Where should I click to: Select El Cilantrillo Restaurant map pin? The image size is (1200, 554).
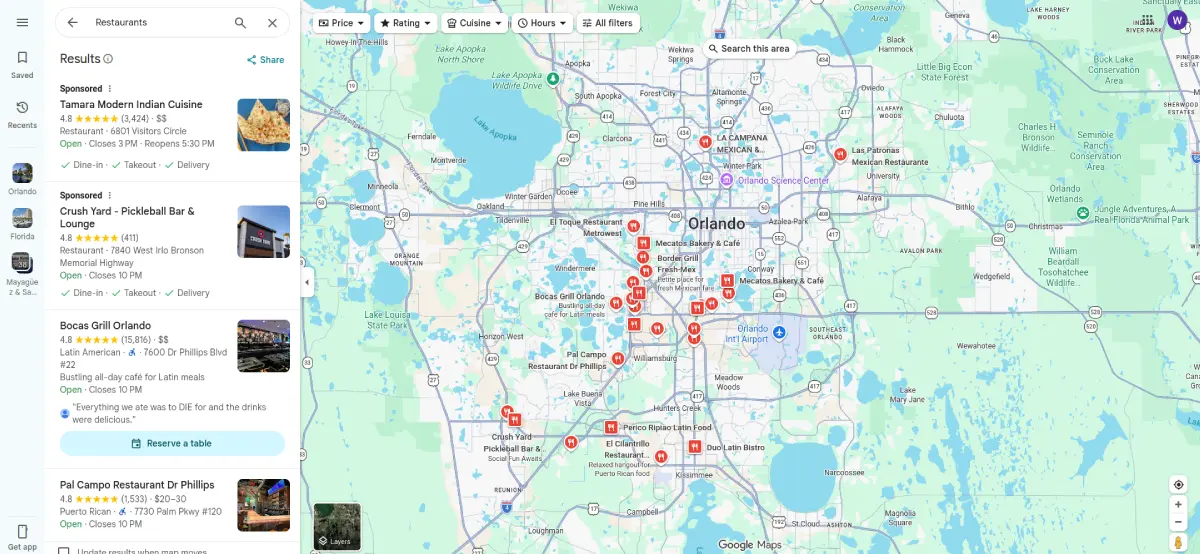tap(661, 456)
